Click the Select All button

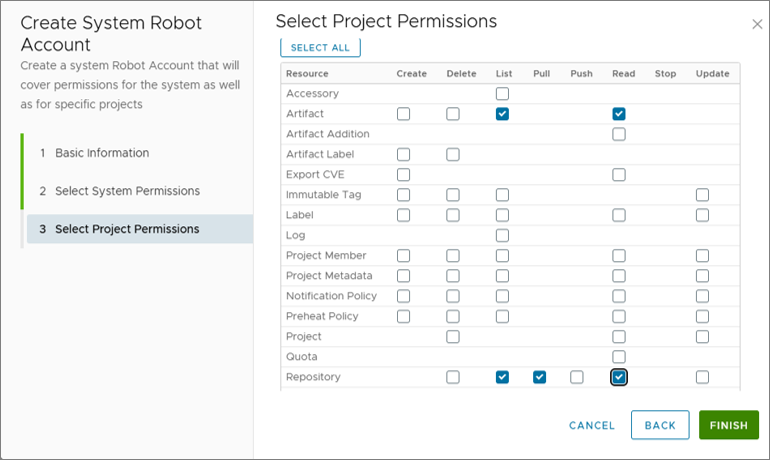tap(320, 47)
